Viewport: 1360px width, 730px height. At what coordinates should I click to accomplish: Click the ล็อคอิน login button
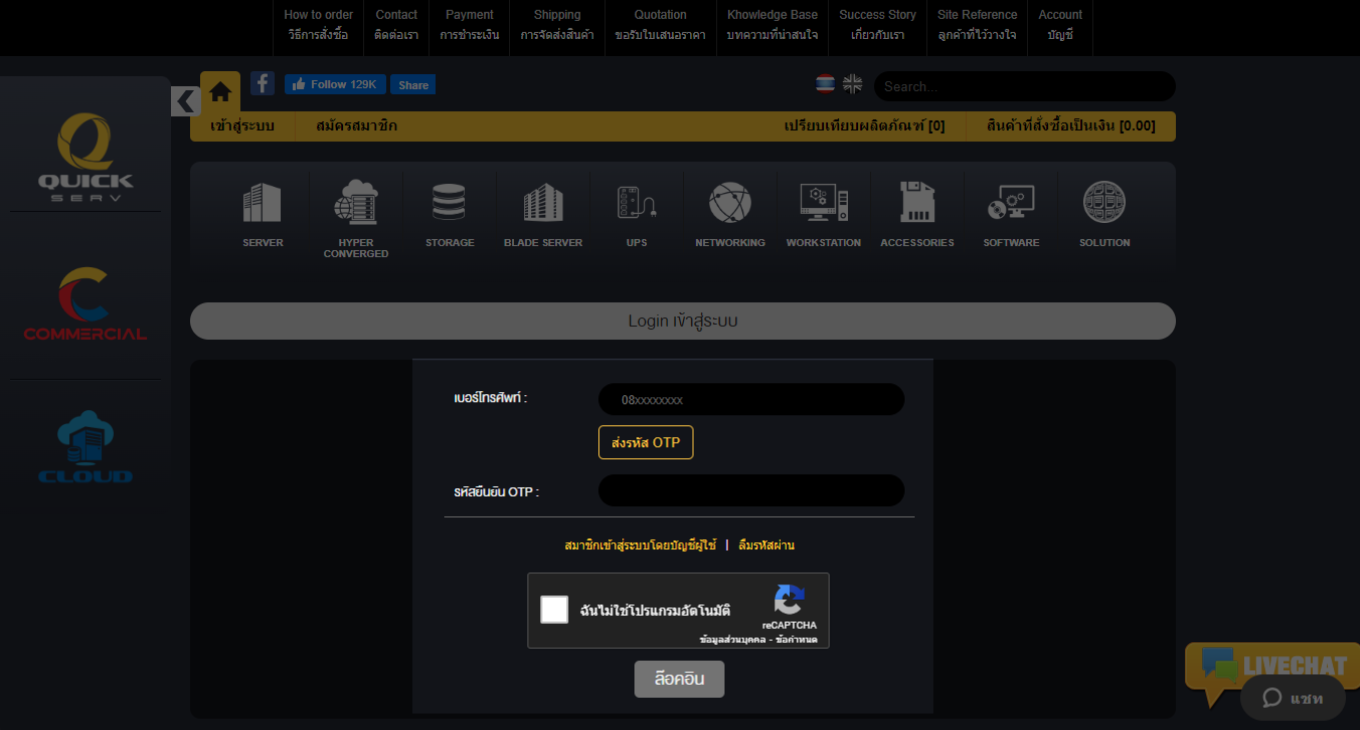(x=679, y=679)
